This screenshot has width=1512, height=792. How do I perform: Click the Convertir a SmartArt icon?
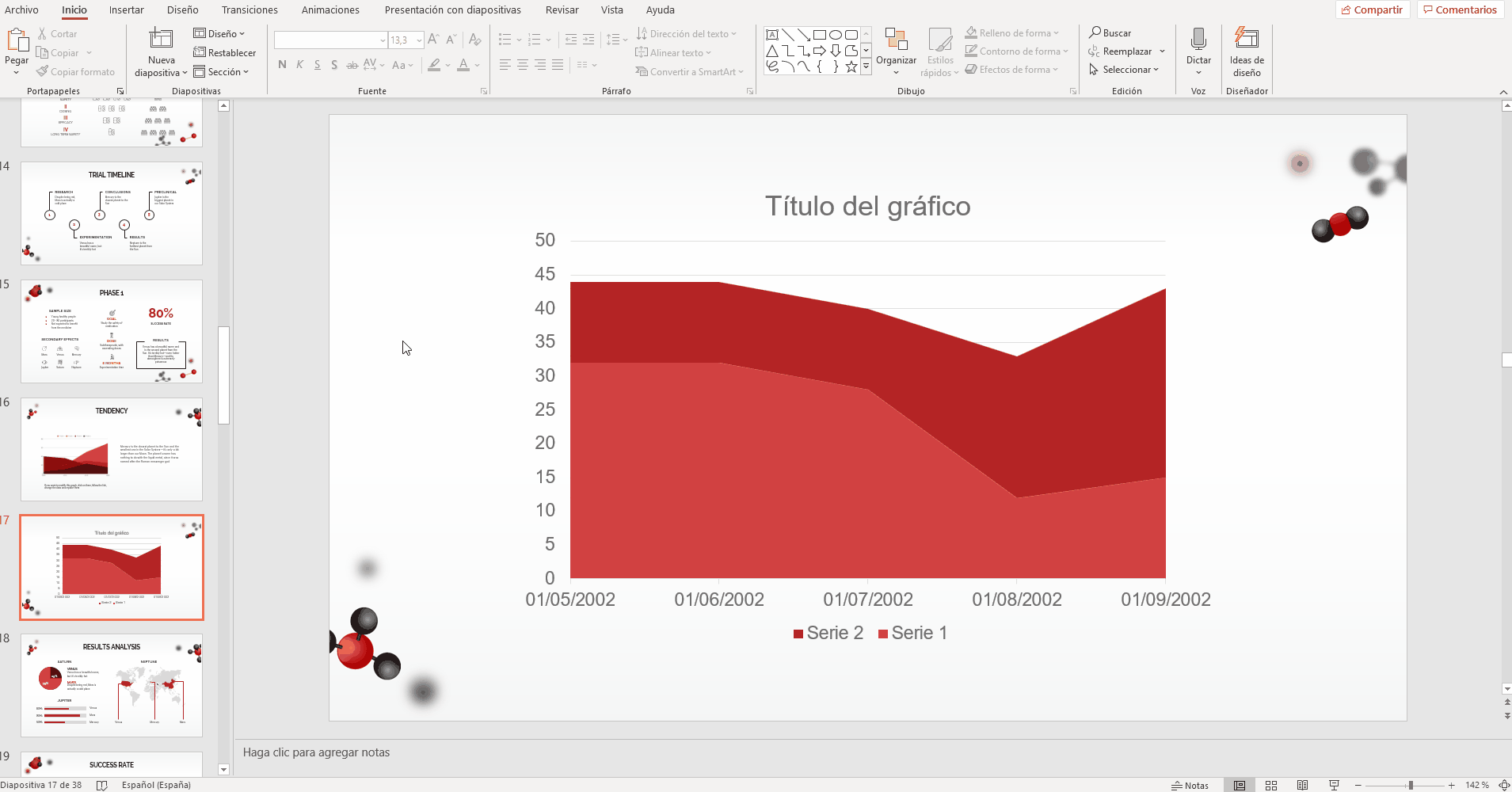pos(642,71)
